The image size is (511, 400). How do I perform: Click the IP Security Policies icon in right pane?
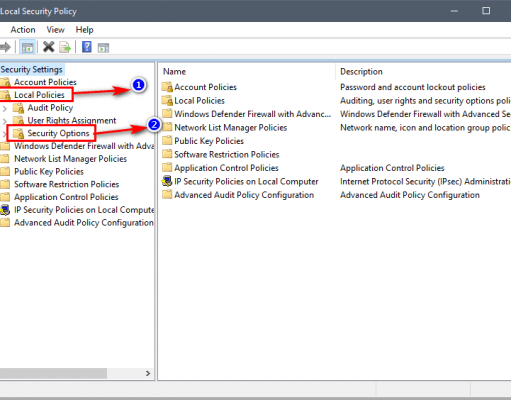167,182
